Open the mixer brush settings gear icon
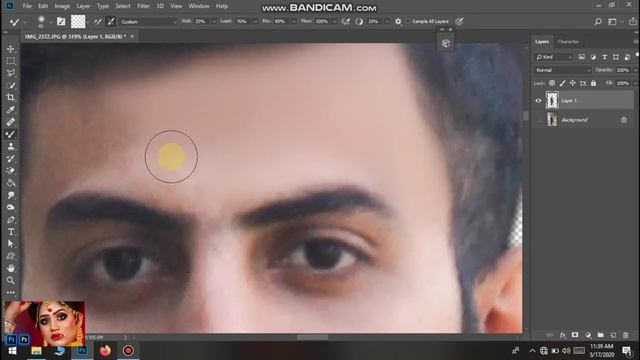Viewport: 640px width, 360px height. pyautogui.click(x=398, y=22)
